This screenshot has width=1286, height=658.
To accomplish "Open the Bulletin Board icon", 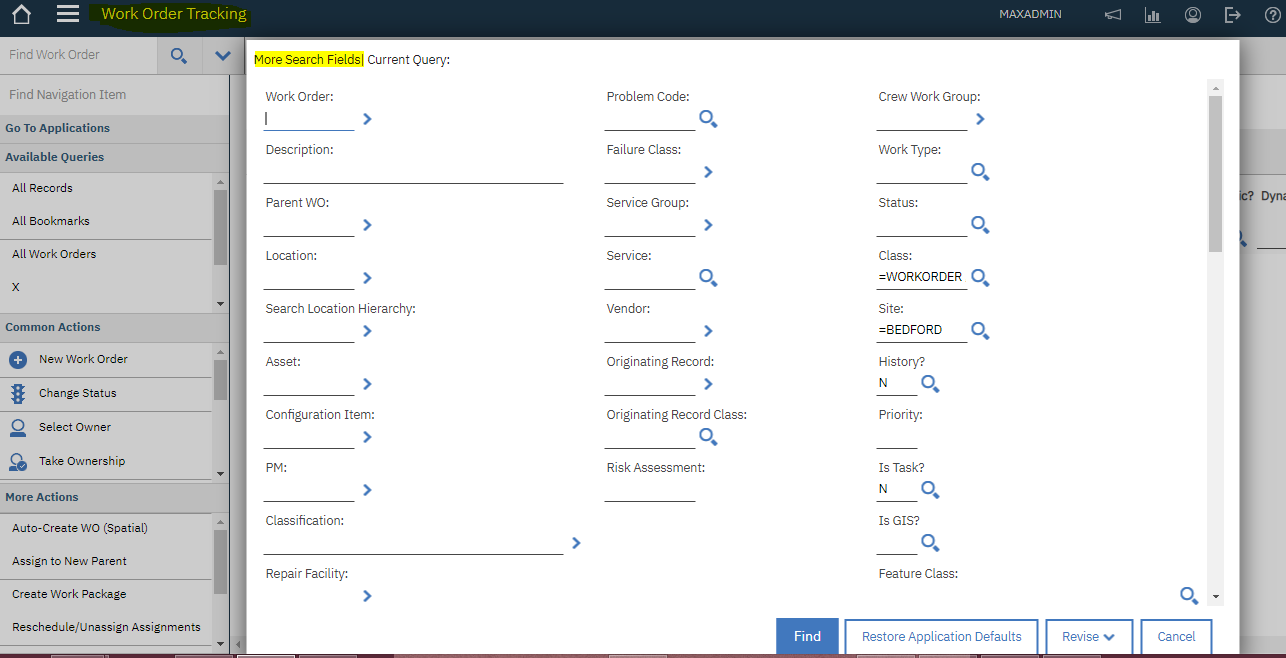I will pyautogui.click(x=1112, y=14).
